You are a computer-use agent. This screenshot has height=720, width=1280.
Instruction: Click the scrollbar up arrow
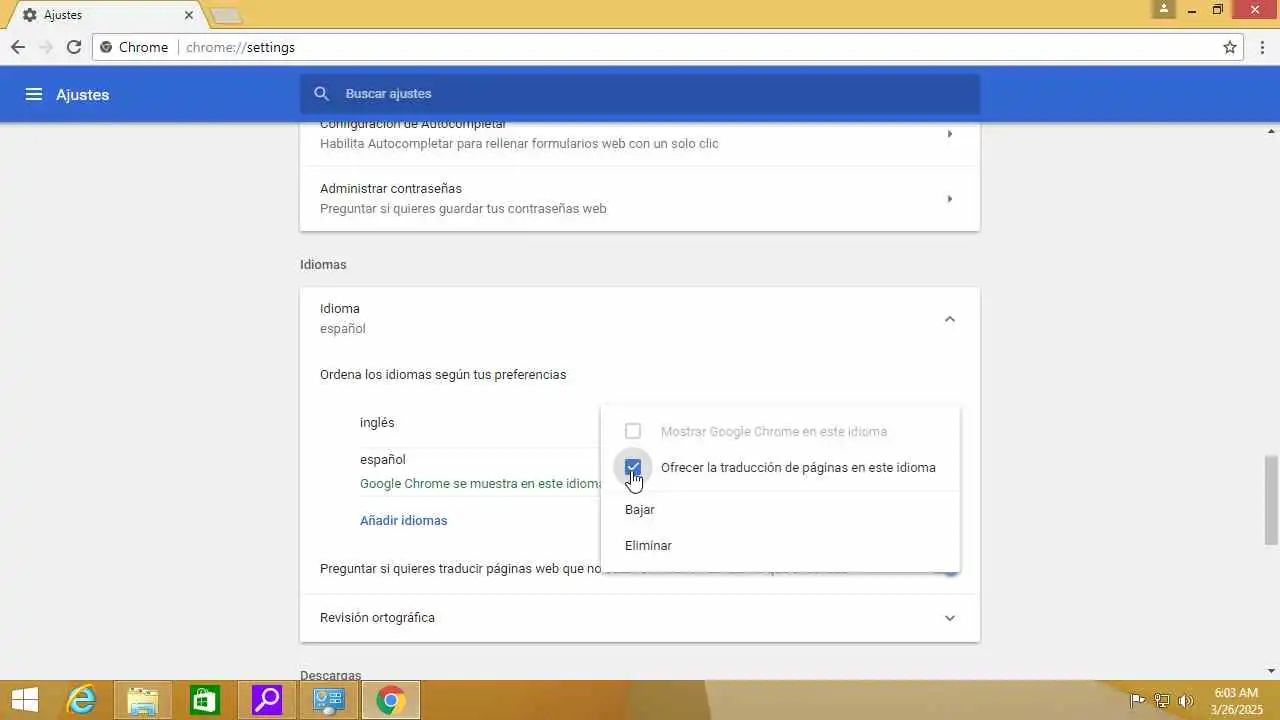[x=1272, y=131]
